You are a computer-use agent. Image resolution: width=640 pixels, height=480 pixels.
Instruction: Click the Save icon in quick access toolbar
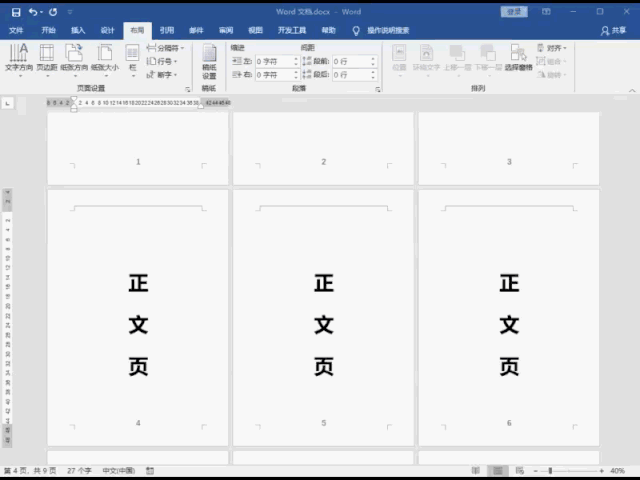(16, 12)
